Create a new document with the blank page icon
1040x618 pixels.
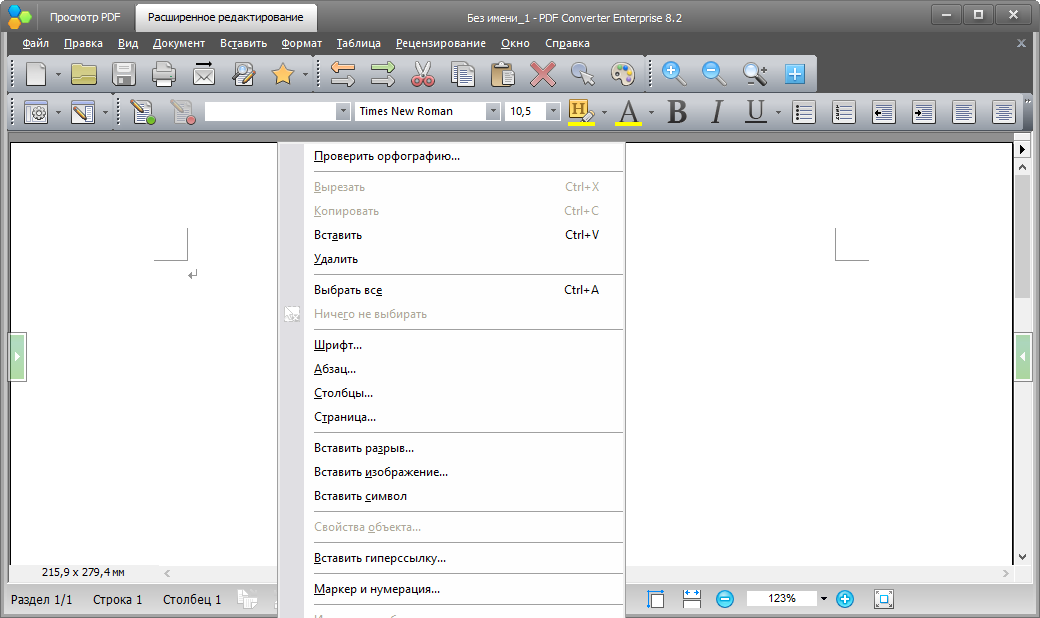click(x=36, y=74)
